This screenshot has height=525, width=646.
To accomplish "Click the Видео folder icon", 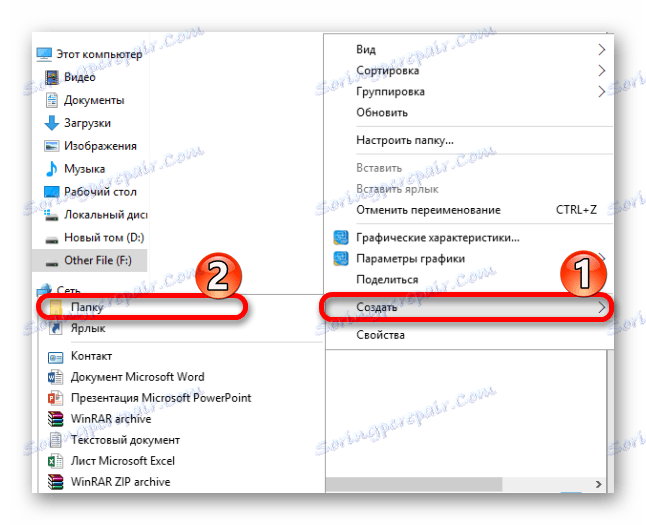I will point(52,77).
